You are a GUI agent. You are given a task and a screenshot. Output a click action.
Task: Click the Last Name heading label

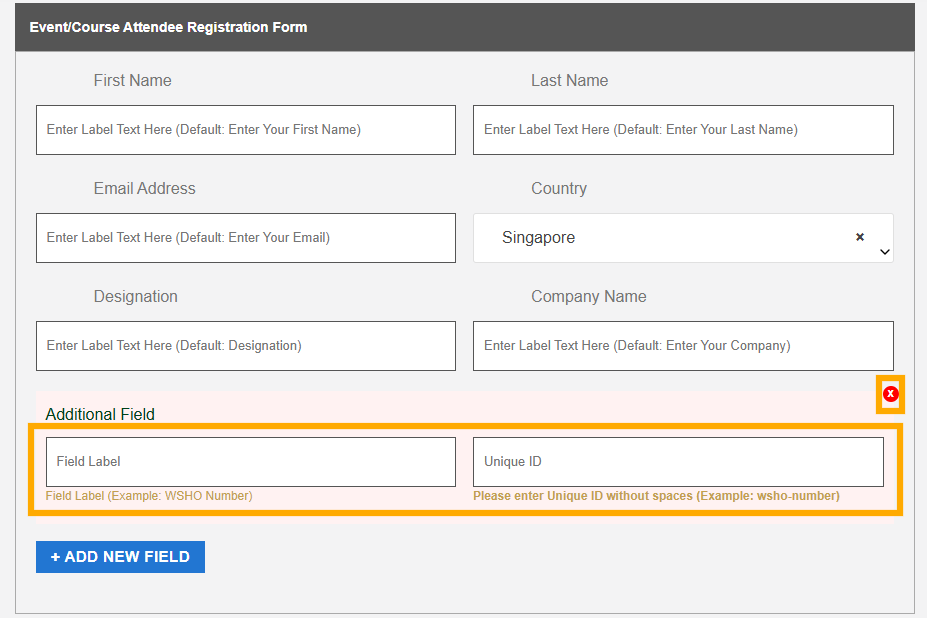[x=569, y=81]
